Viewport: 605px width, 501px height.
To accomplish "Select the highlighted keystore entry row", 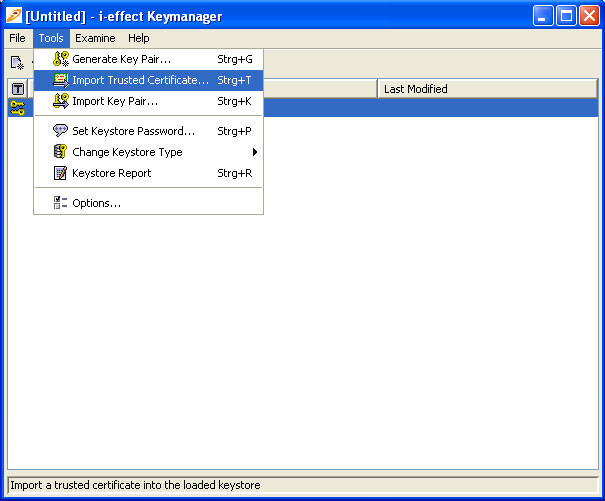I will (x=430, y=108).
